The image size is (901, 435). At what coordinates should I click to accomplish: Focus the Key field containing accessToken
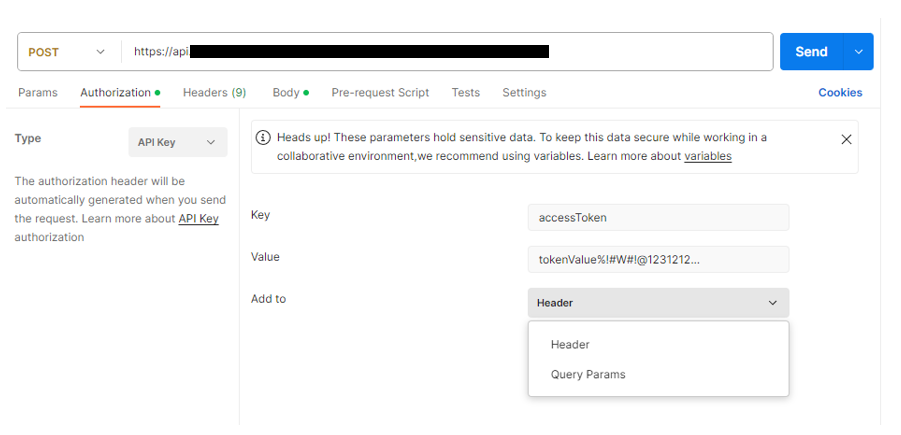659,218
